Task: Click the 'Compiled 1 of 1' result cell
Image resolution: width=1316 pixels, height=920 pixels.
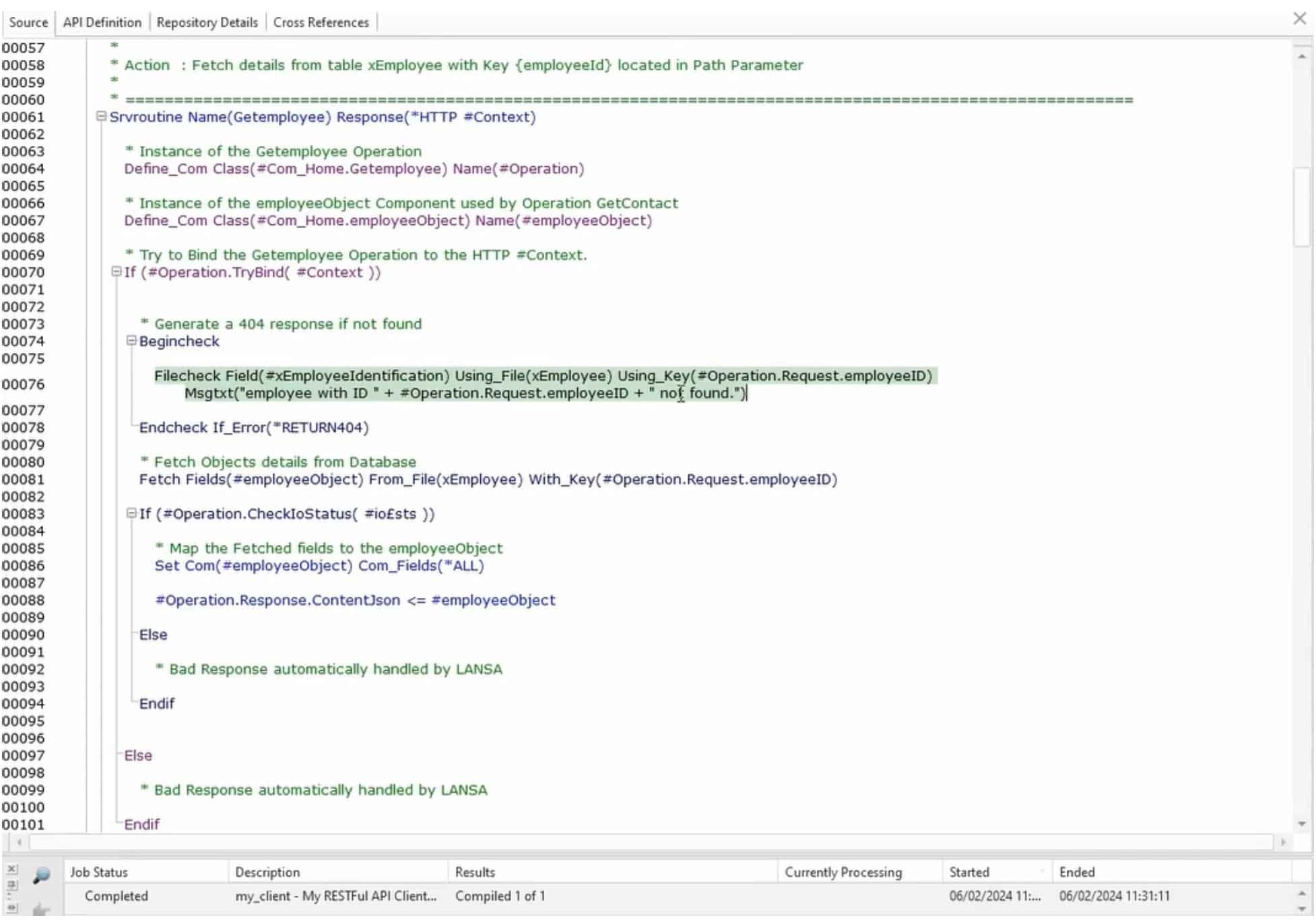Action: pos(500,896)
